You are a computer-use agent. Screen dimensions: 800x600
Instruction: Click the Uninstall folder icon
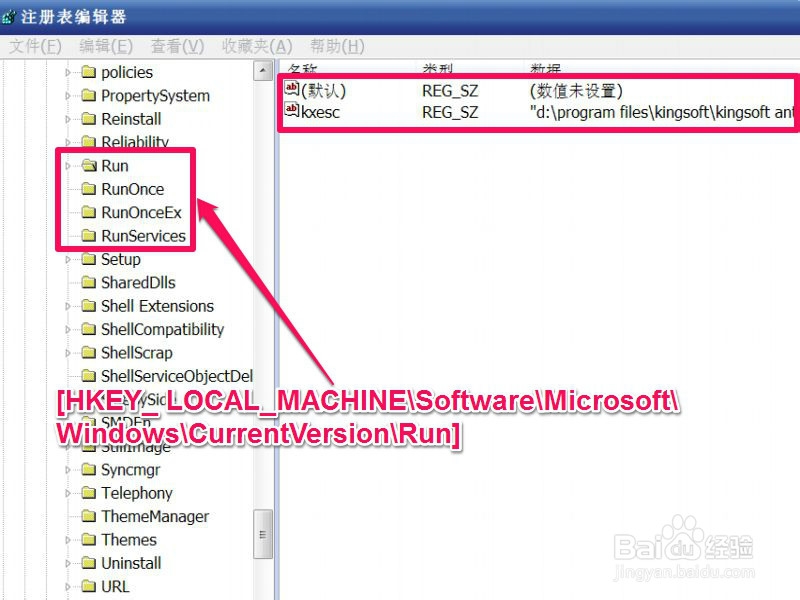(x=89, y=563)
